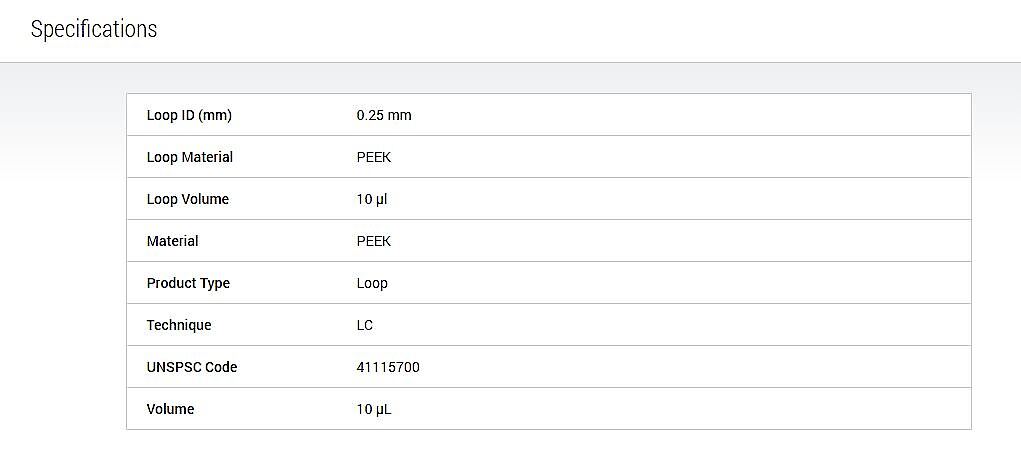
Task: Click the 10 µl loop volume value
Action: (x=372, y=199)
